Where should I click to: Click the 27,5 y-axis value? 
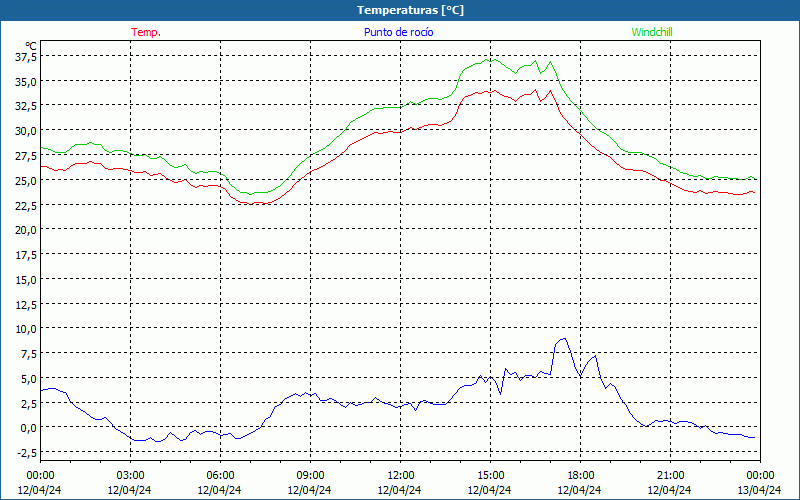coord(26,156)
